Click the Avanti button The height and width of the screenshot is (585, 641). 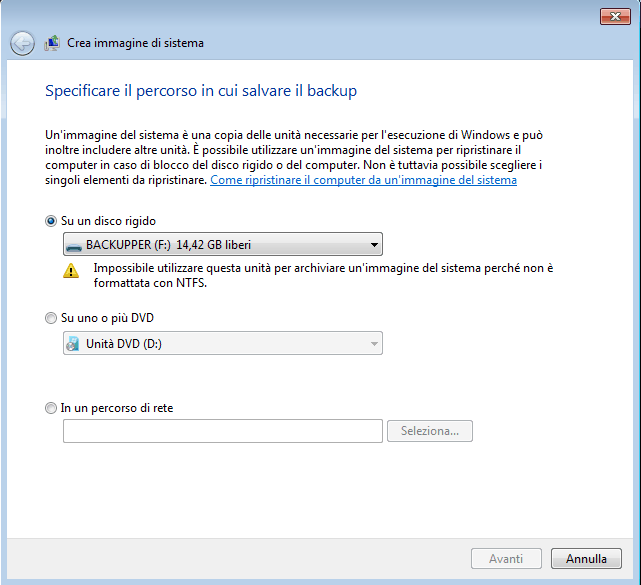506,559
